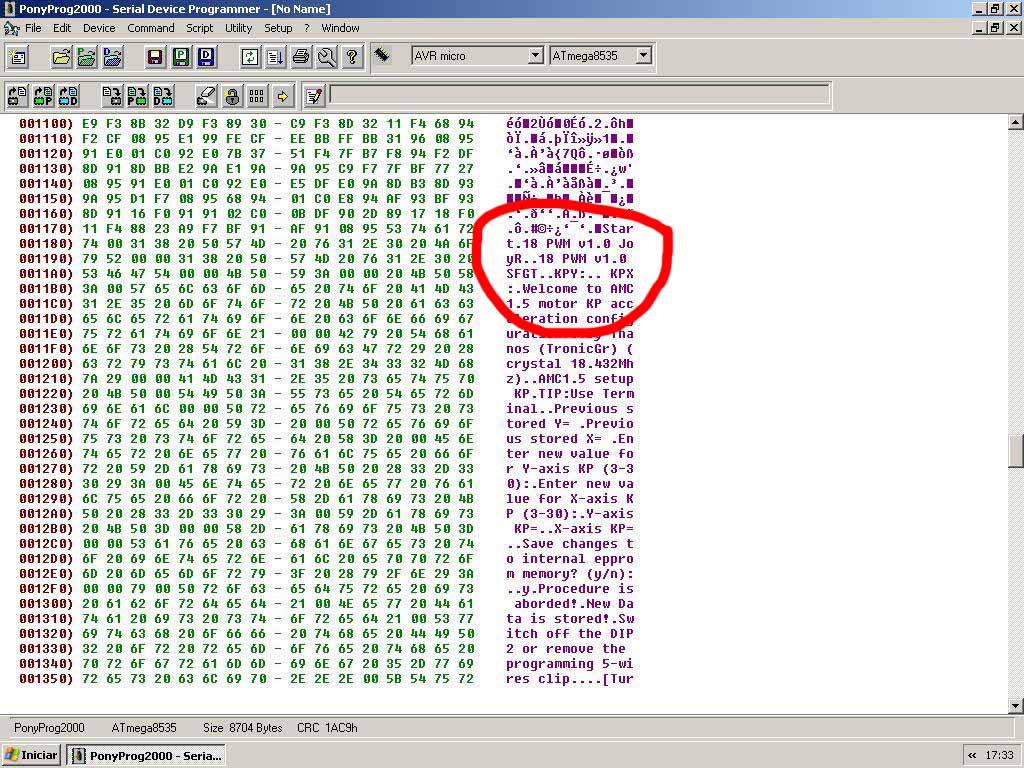The width and height of the screenshot is (1024, 768).
Task: Click the scroll down arrow of the hex view
Action: coord(1016,705)
